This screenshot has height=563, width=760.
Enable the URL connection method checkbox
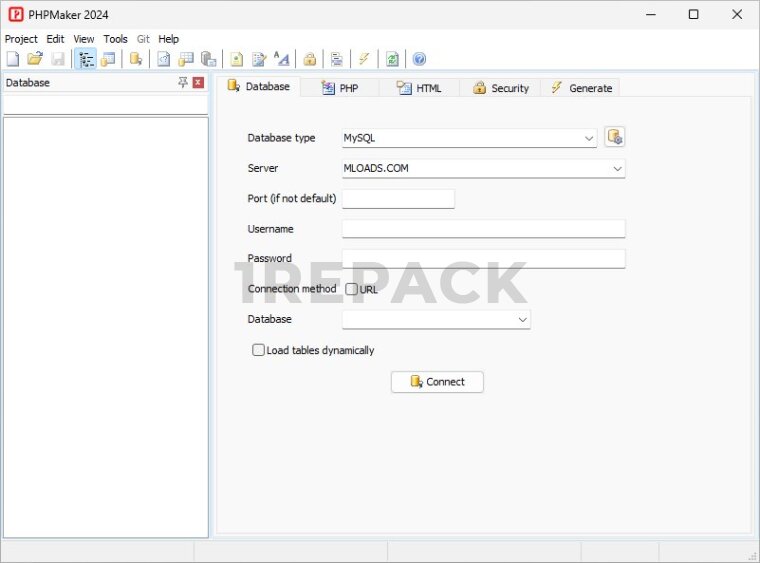pos(352,289)
